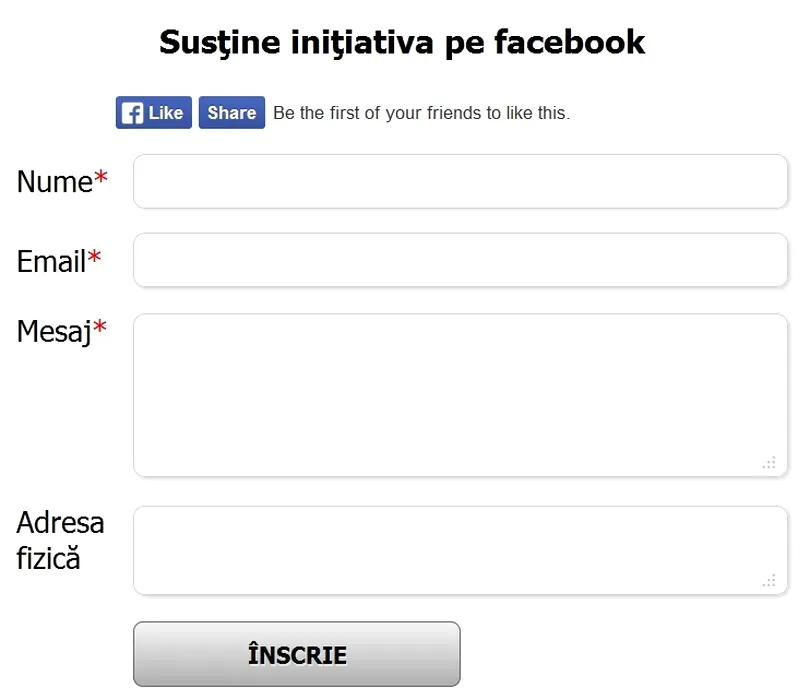Click the red asterisk beside Nume
Viewport: 810px width, 700px height.
(x=101, y=180)
